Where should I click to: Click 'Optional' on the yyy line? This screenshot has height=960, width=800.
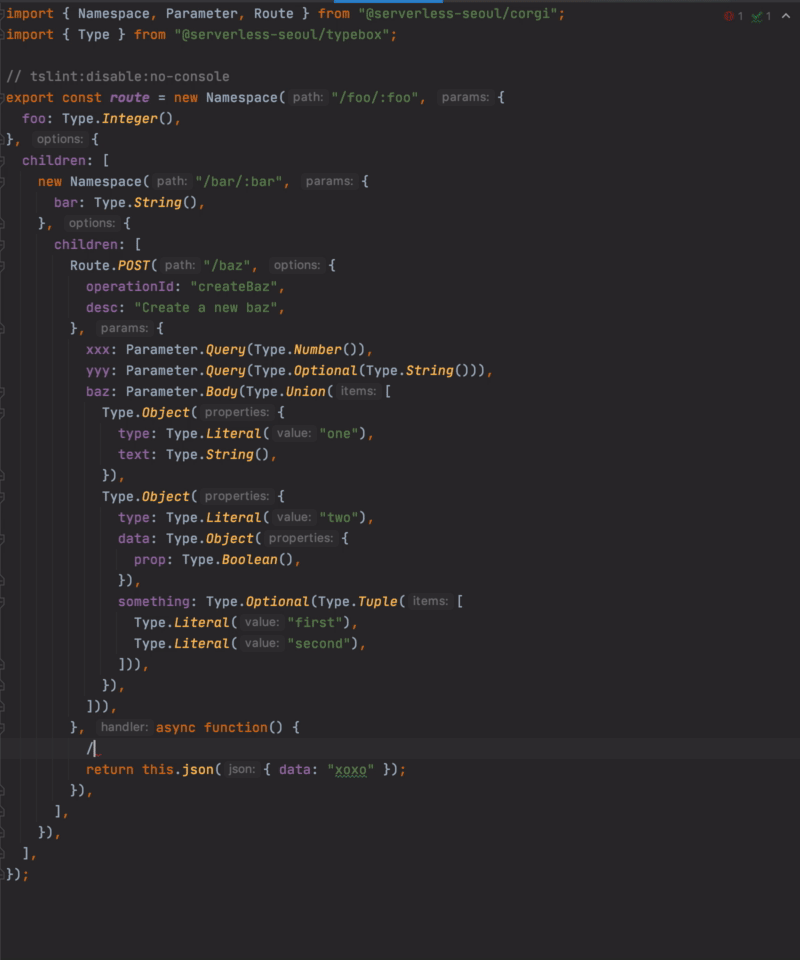click(325, 371)
